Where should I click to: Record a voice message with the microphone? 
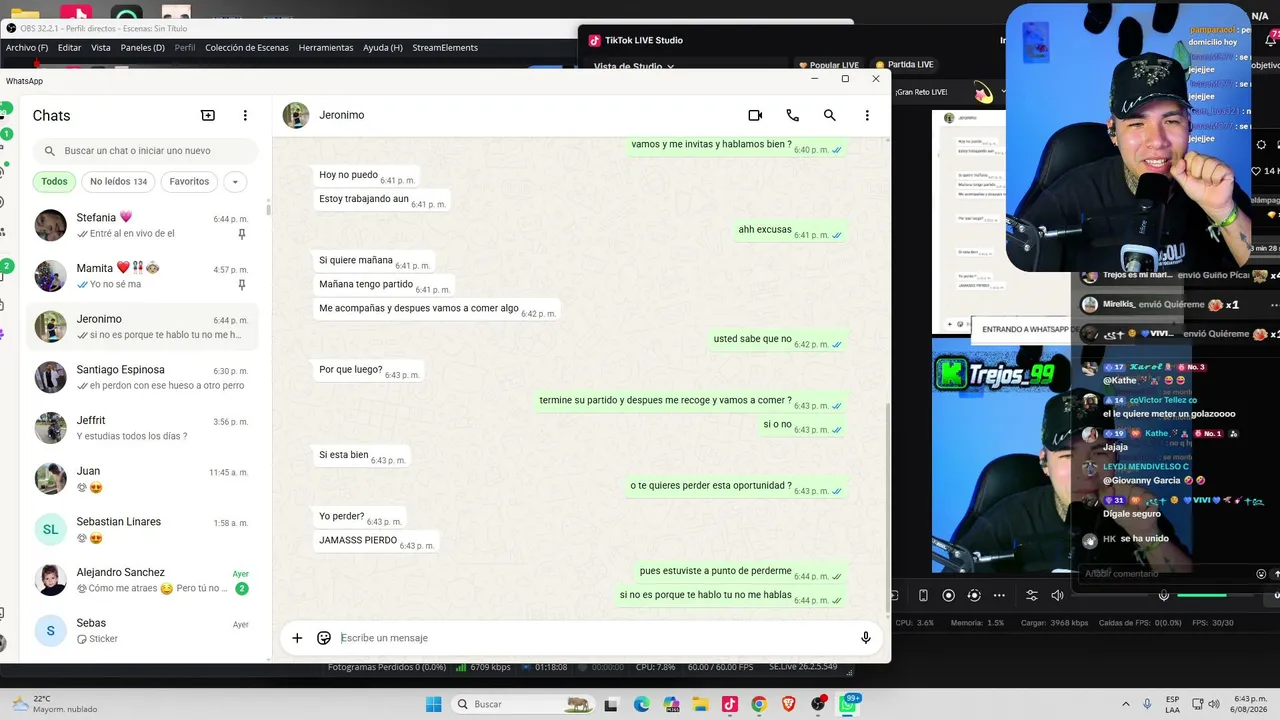click(x=866, y=638)
